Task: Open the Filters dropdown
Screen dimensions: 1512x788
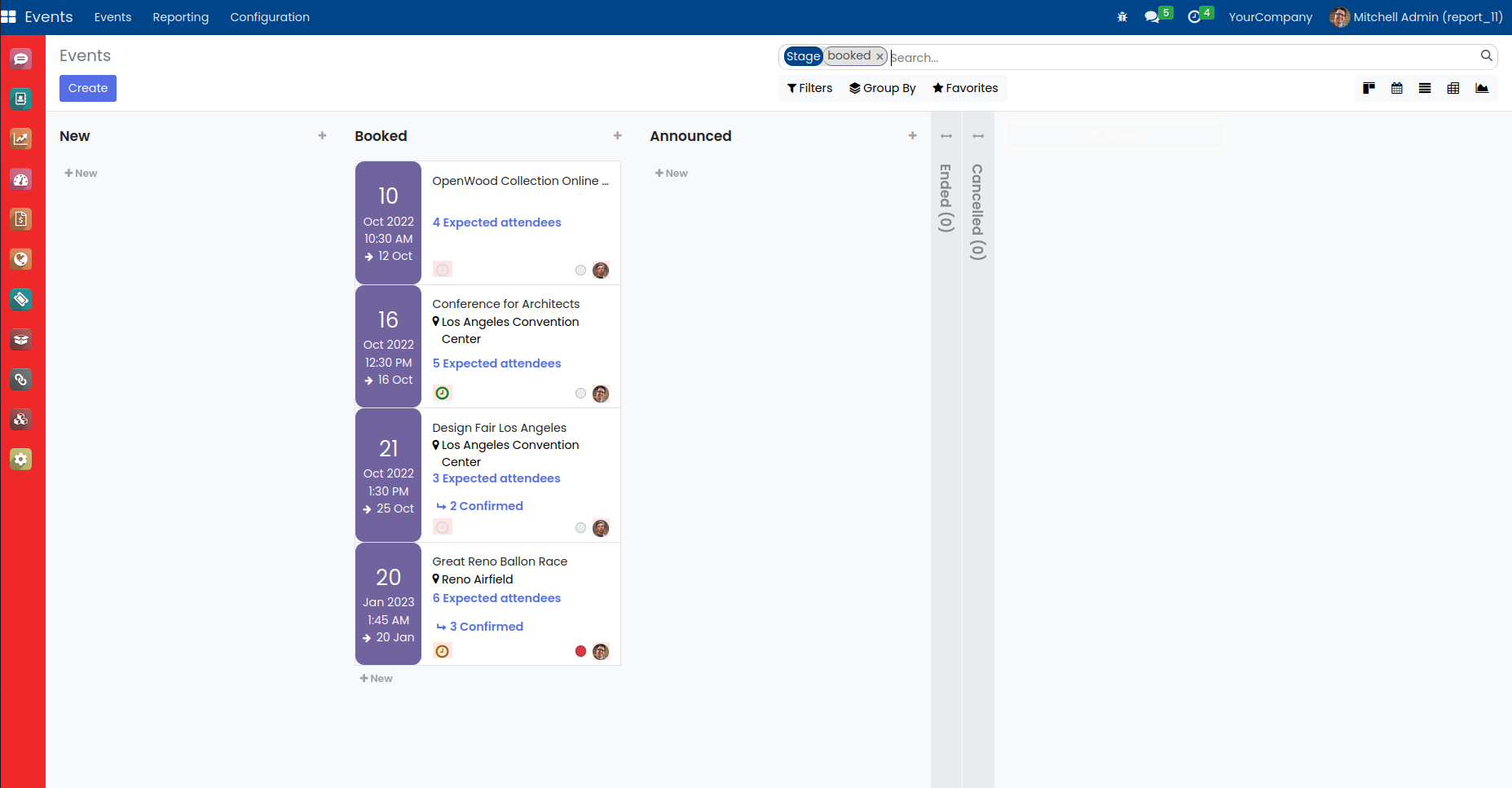Action: click(x=809, y=88)
